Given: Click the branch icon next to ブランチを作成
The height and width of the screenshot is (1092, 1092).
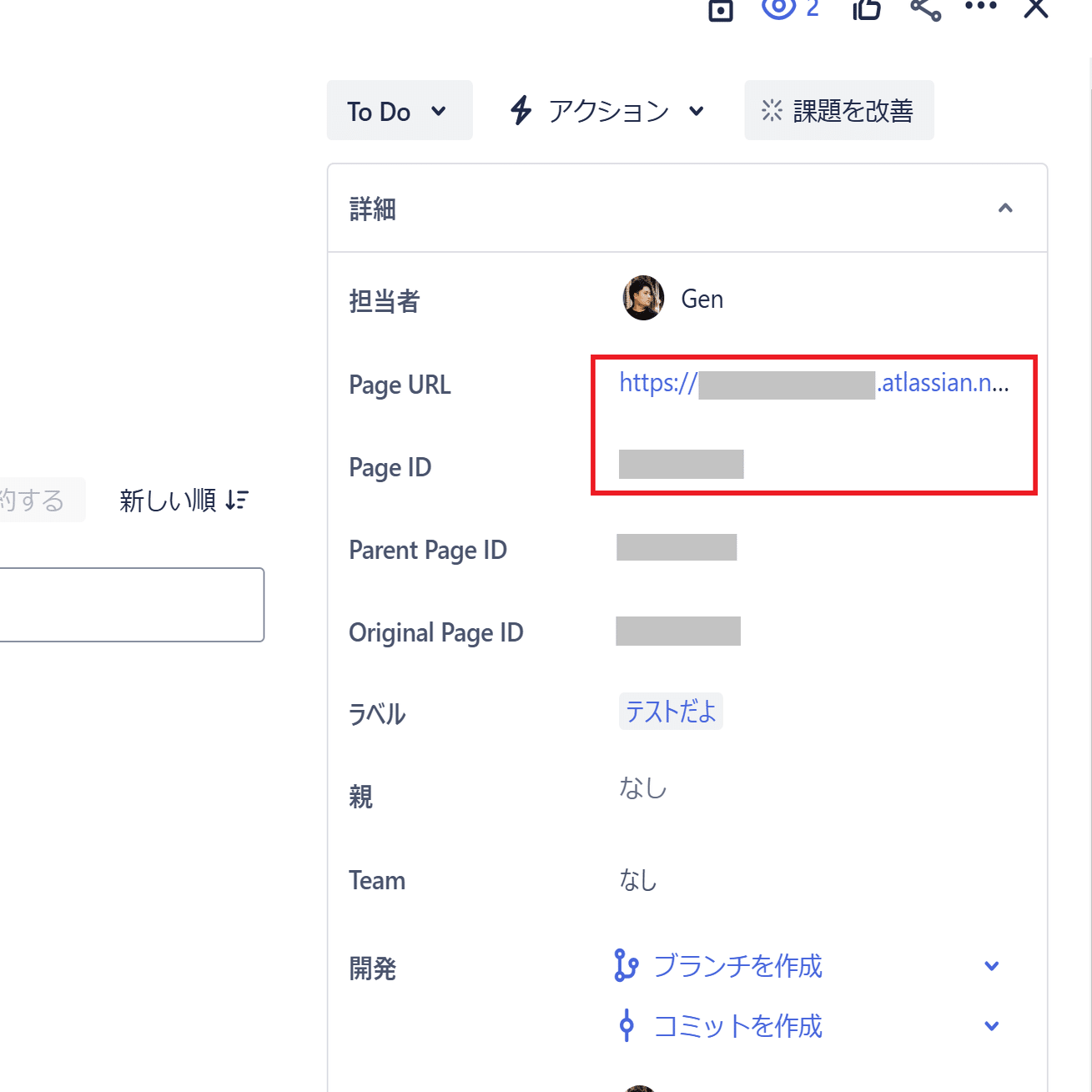Looking at the screenshot, I should click(625, 966).
